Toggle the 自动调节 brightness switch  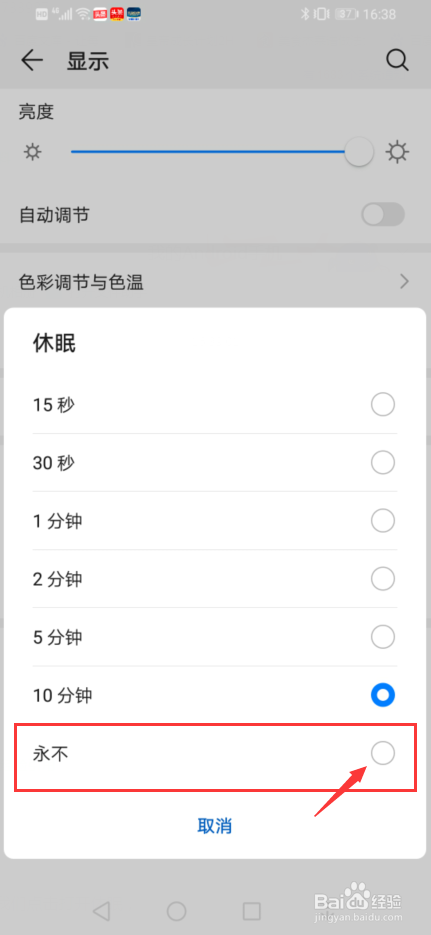coord(383,215)
